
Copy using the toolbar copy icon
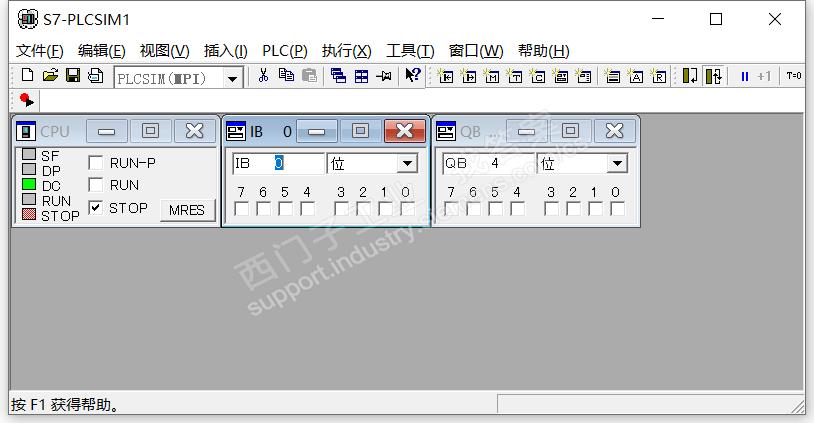(286, 76)
